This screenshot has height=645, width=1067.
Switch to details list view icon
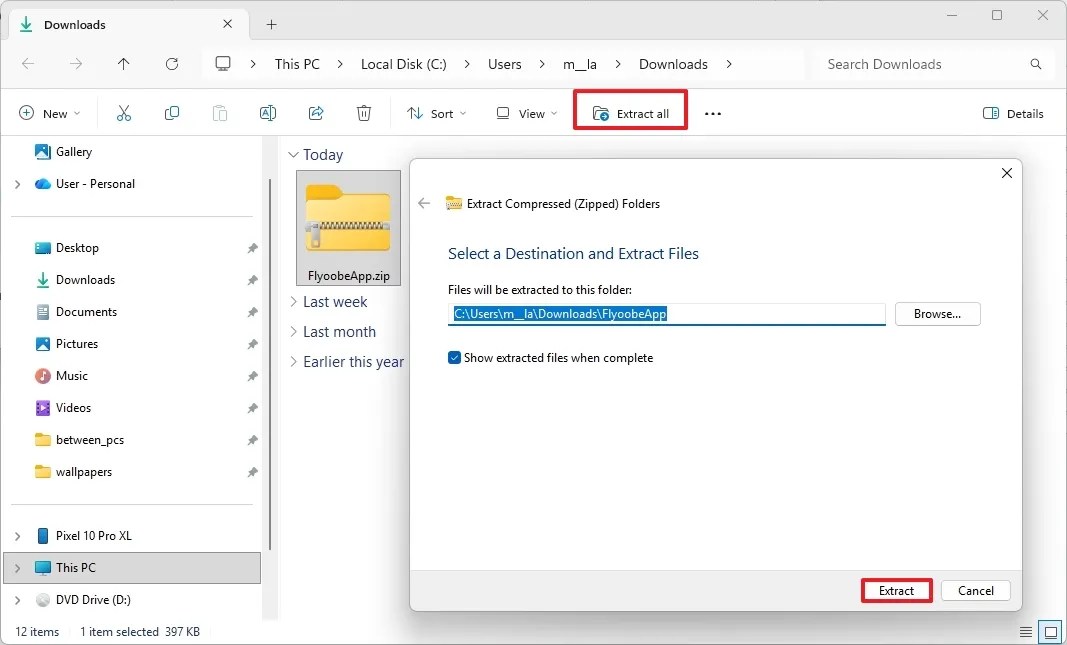click(x=1025, y=632)
